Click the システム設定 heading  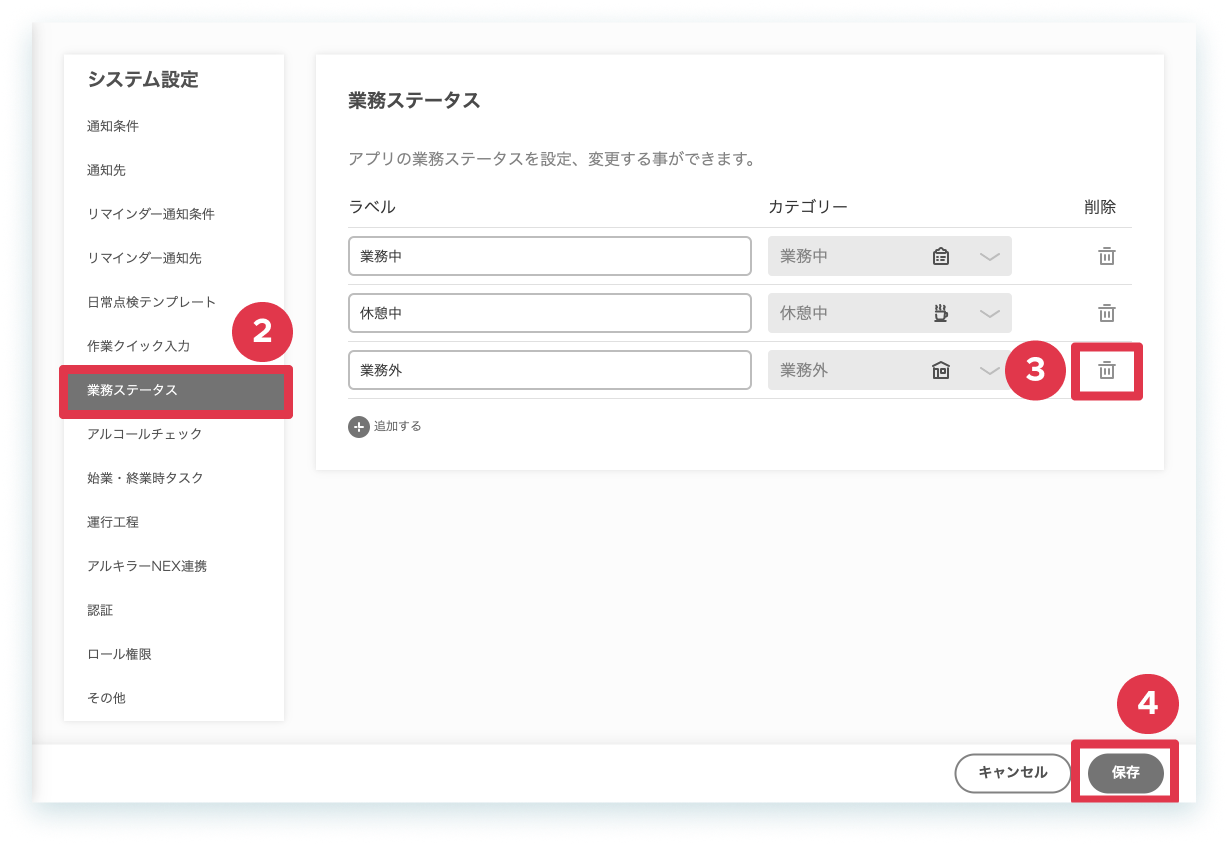143,80
